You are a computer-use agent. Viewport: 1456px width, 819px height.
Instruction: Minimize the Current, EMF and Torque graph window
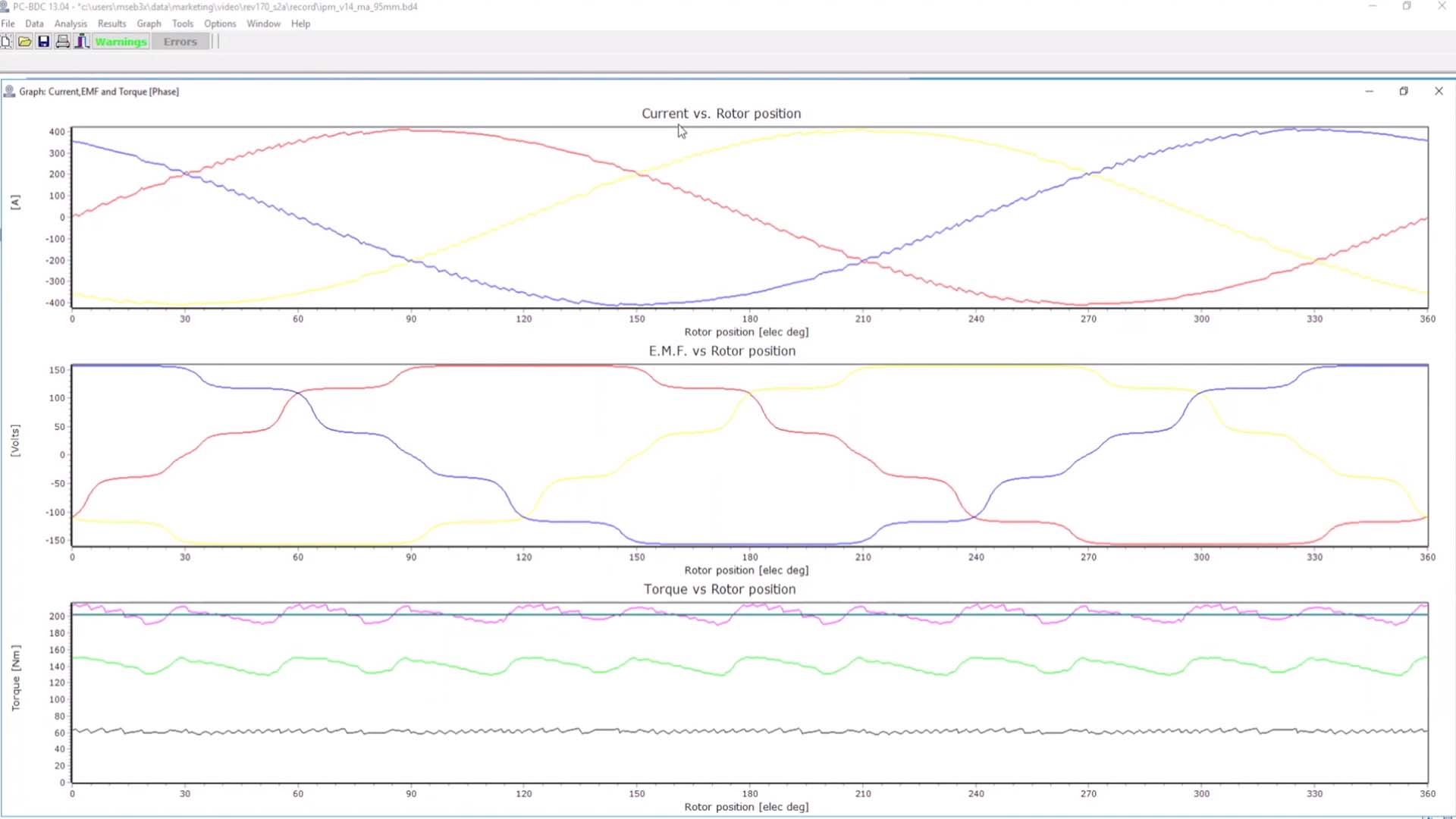click(x=1370, y=91)
